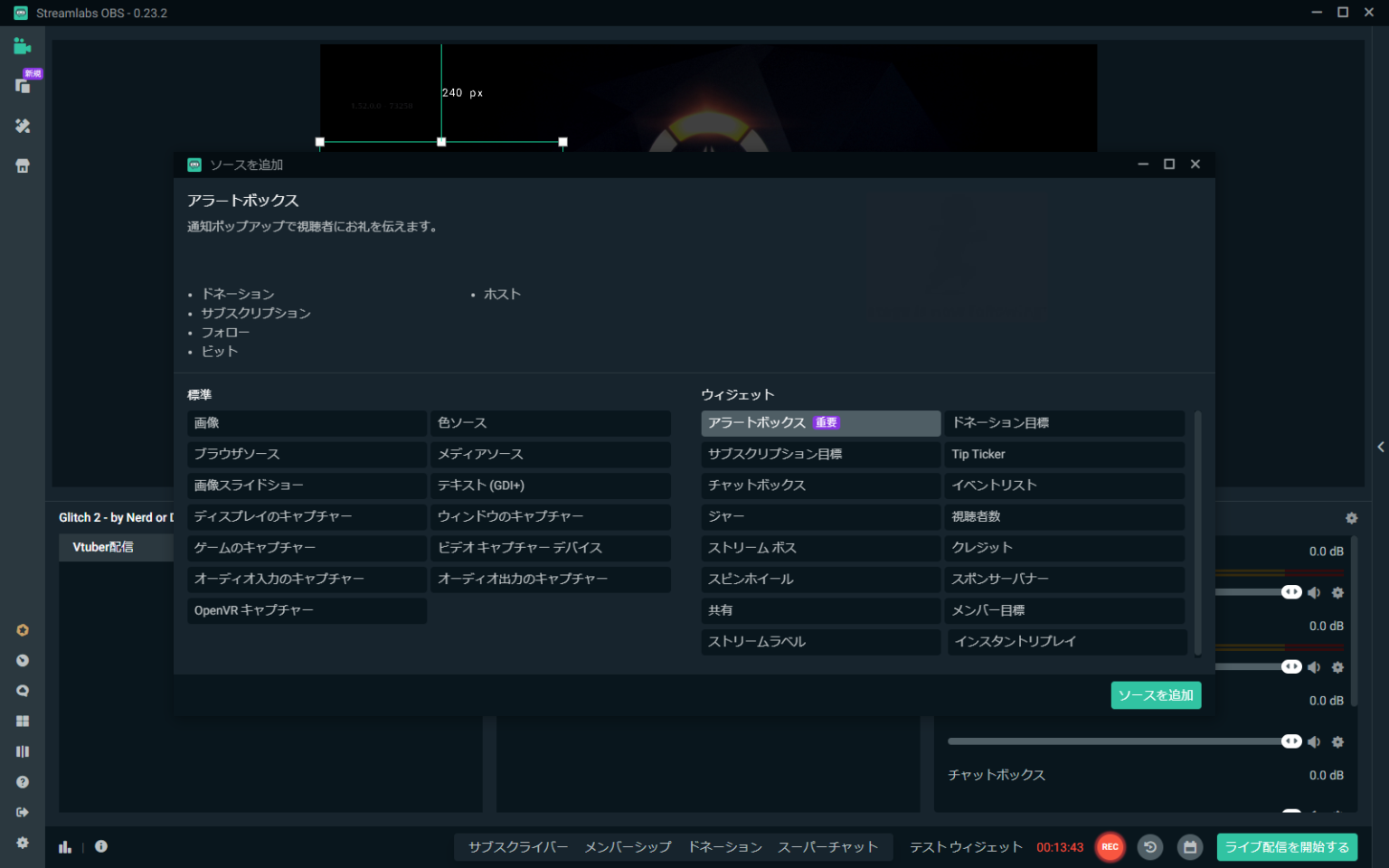The height and width of the screenshot is (868, 1389).
Task: Click the help question mark sidebar icon
Action: [x=23, y=781]
